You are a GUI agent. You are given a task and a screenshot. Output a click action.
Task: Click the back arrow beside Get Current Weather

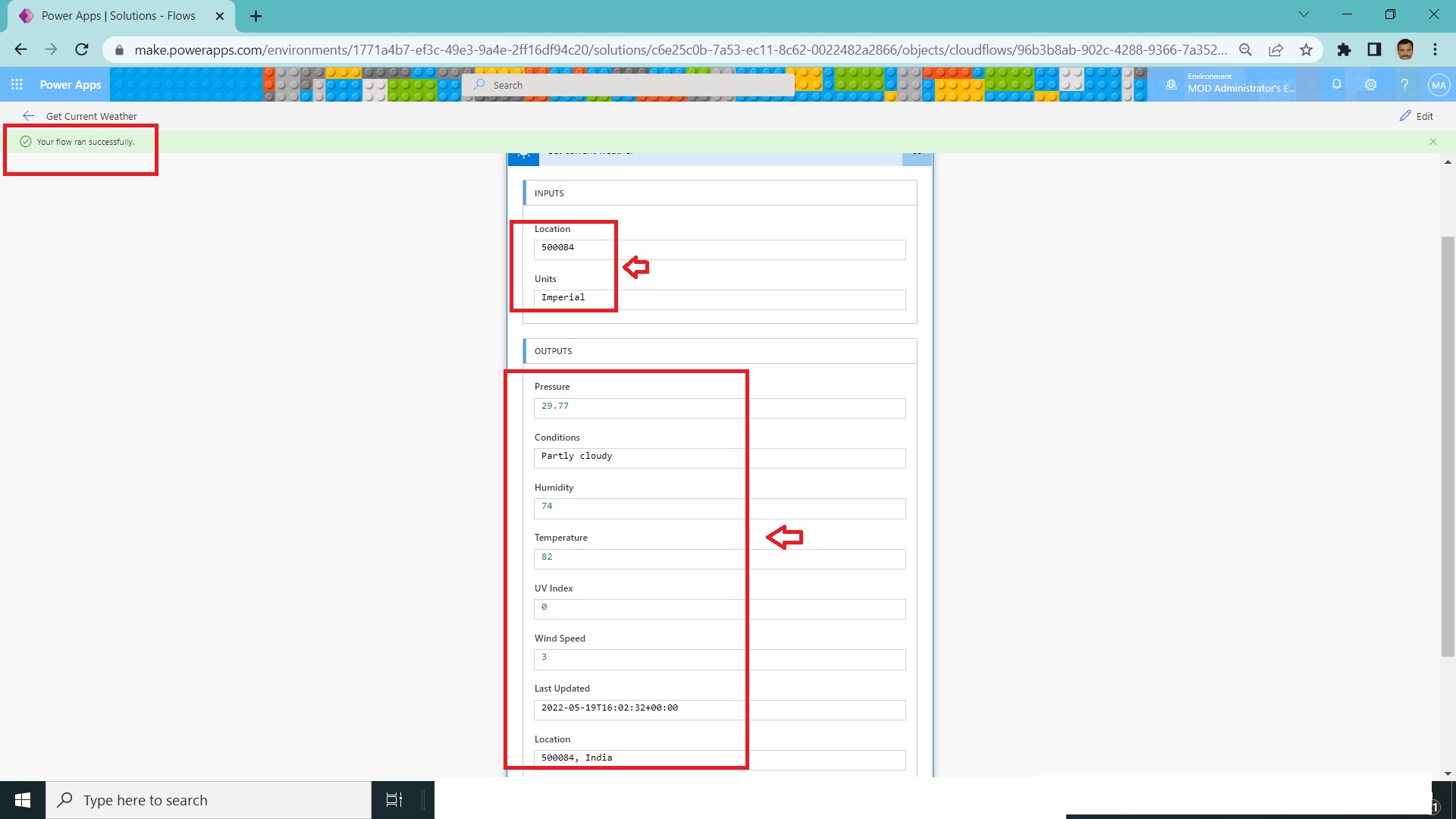(28, 115)
